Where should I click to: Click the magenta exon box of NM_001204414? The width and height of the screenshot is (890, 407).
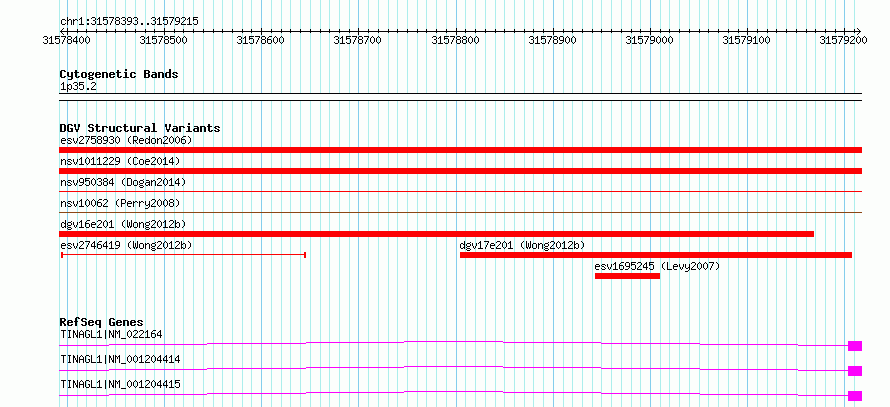tap(855, 371)
